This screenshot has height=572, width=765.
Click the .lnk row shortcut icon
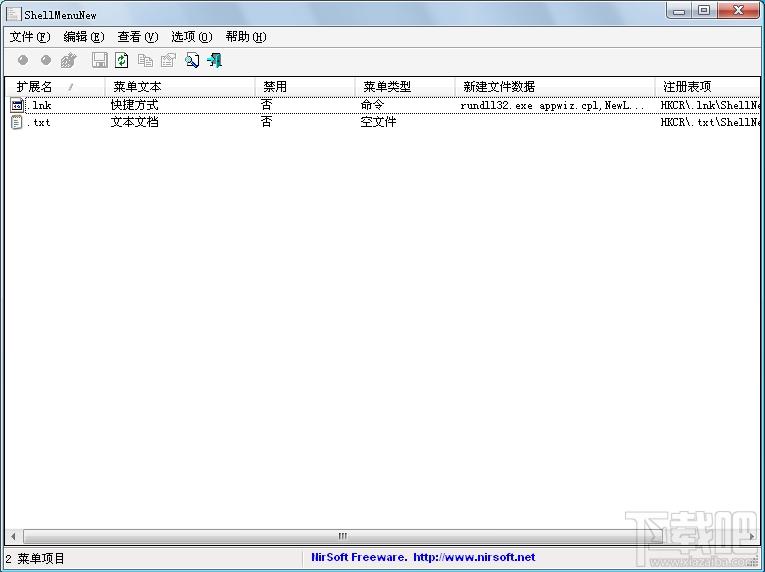pyautogui.click(x=17, y=105)
